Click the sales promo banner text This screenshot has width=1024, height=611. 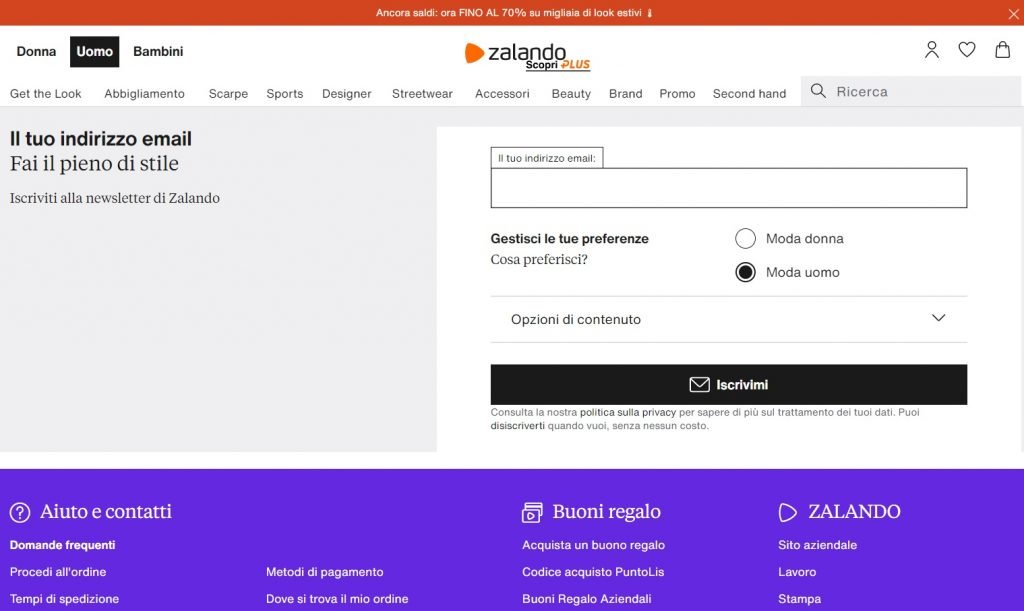point(513,13)
